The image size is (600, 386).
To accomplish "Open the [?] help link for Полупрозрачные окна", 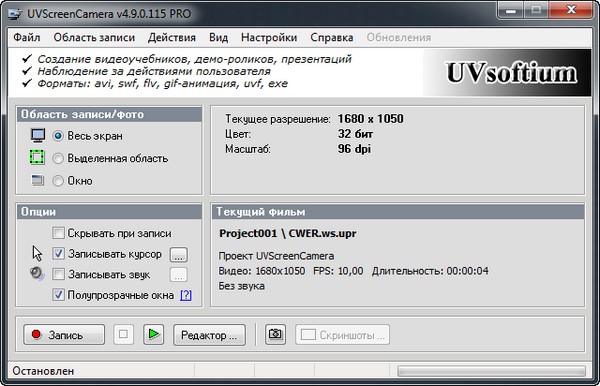I will tap(186, 295).
